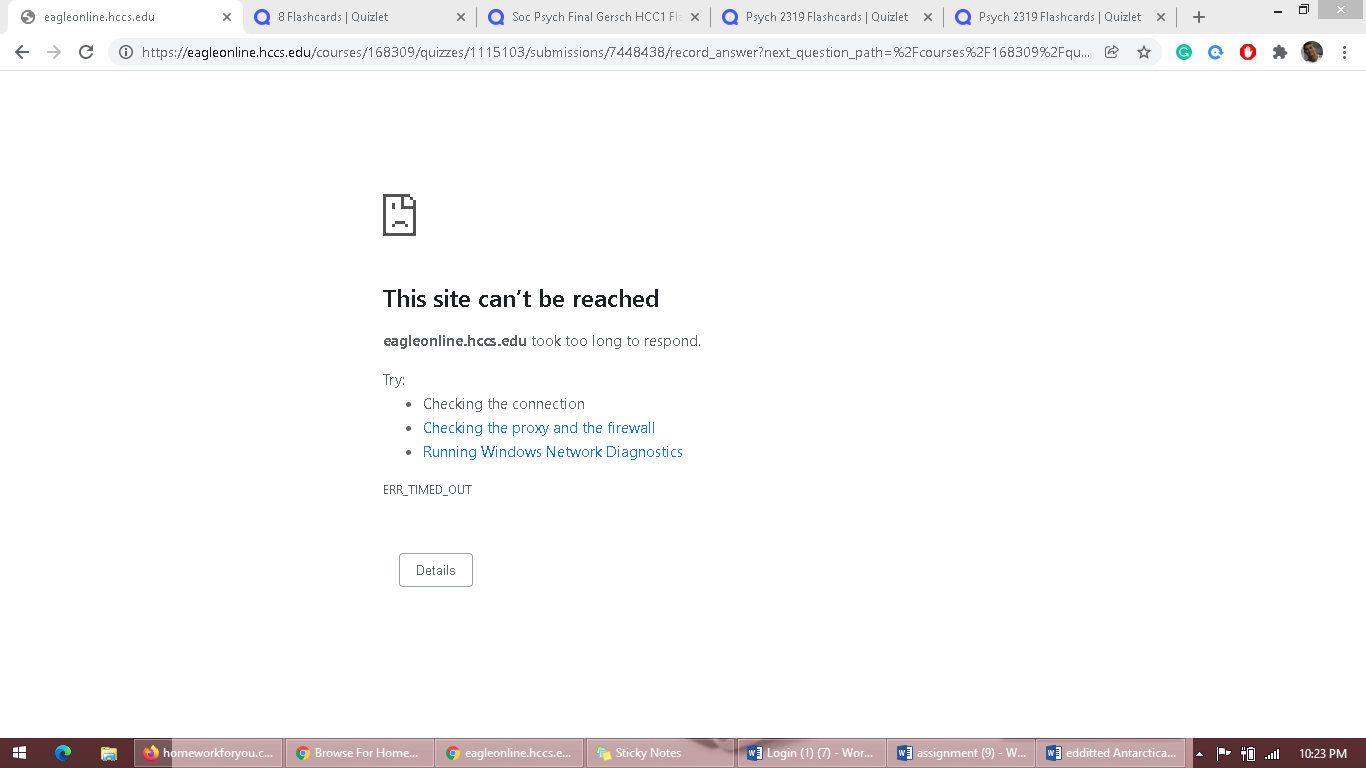View site information icon beside the URL
The height and width of the screenshot is (768, 1366).
125,52
